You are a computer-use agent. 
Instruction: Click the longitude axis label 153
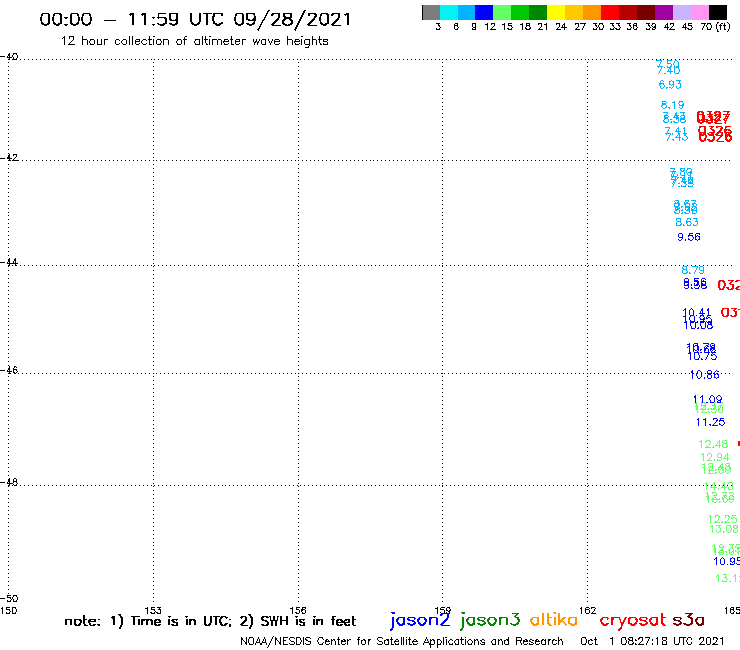click(153, 610)
